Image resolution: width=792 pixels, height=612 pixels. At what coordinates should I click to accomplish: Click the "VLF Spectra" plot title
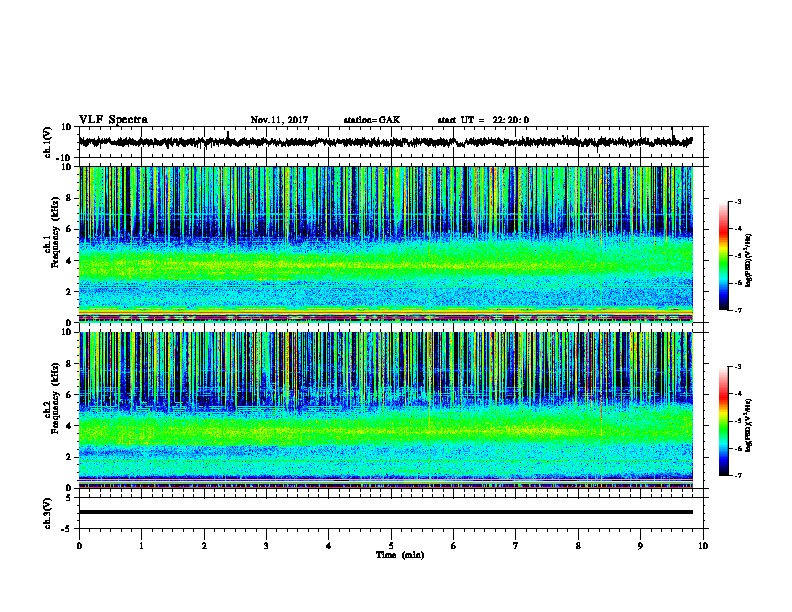point(113,119)
